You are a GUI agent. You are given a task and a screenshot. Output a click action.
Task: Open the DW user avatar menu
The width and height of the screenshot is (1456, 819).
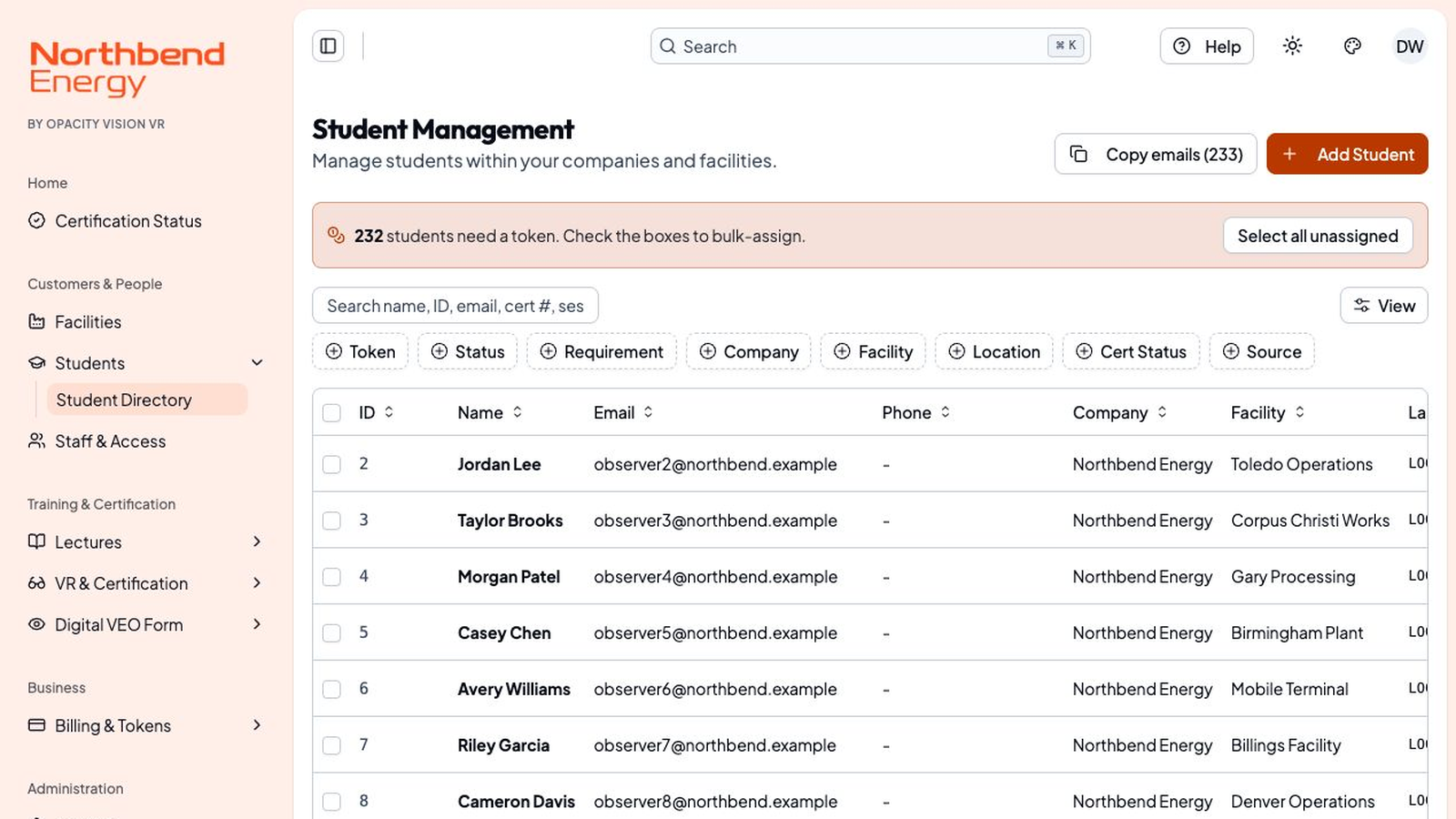point(1410,46)
